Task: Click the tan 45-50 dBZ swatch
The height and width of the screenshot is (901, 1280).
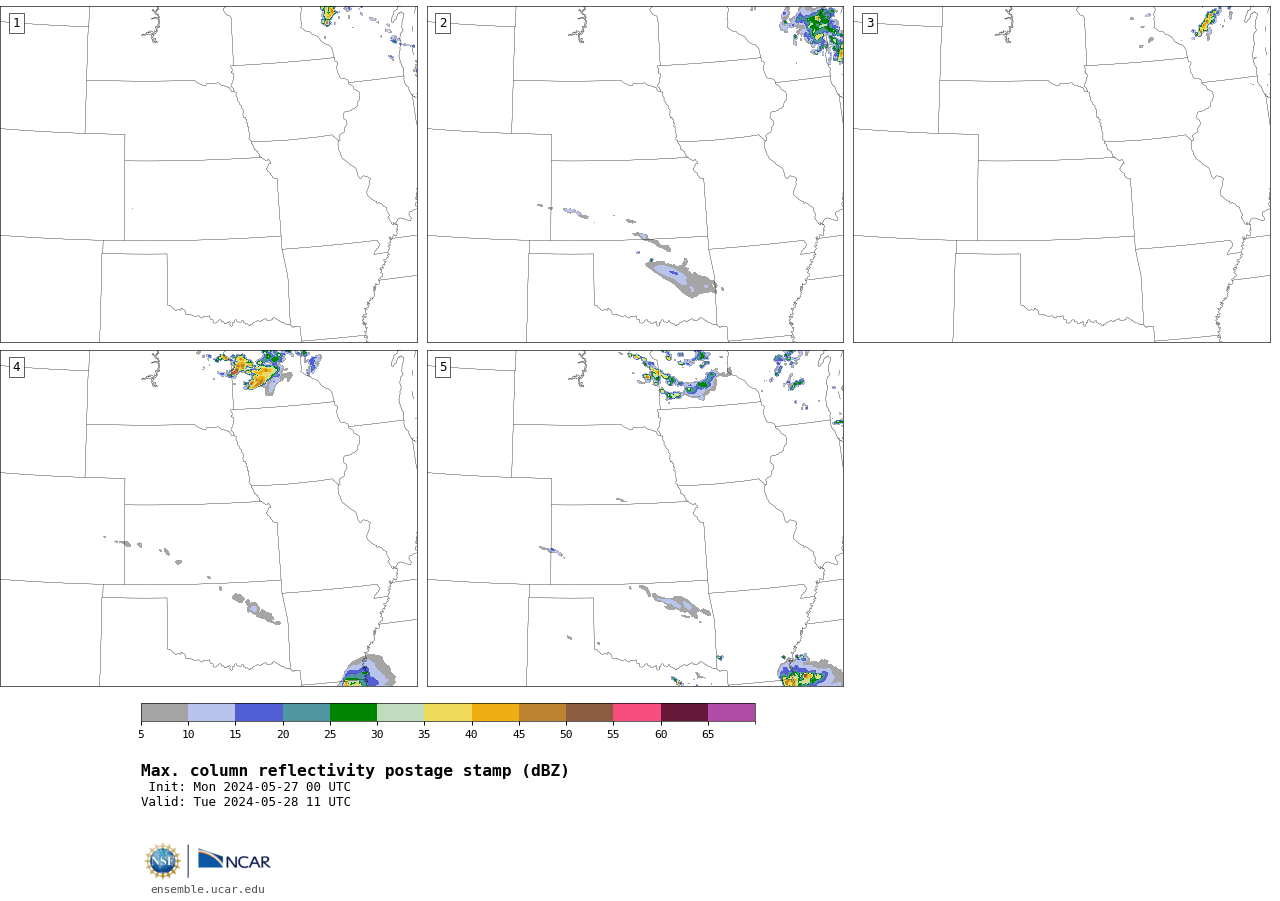Action: click(x=542, y=713)
